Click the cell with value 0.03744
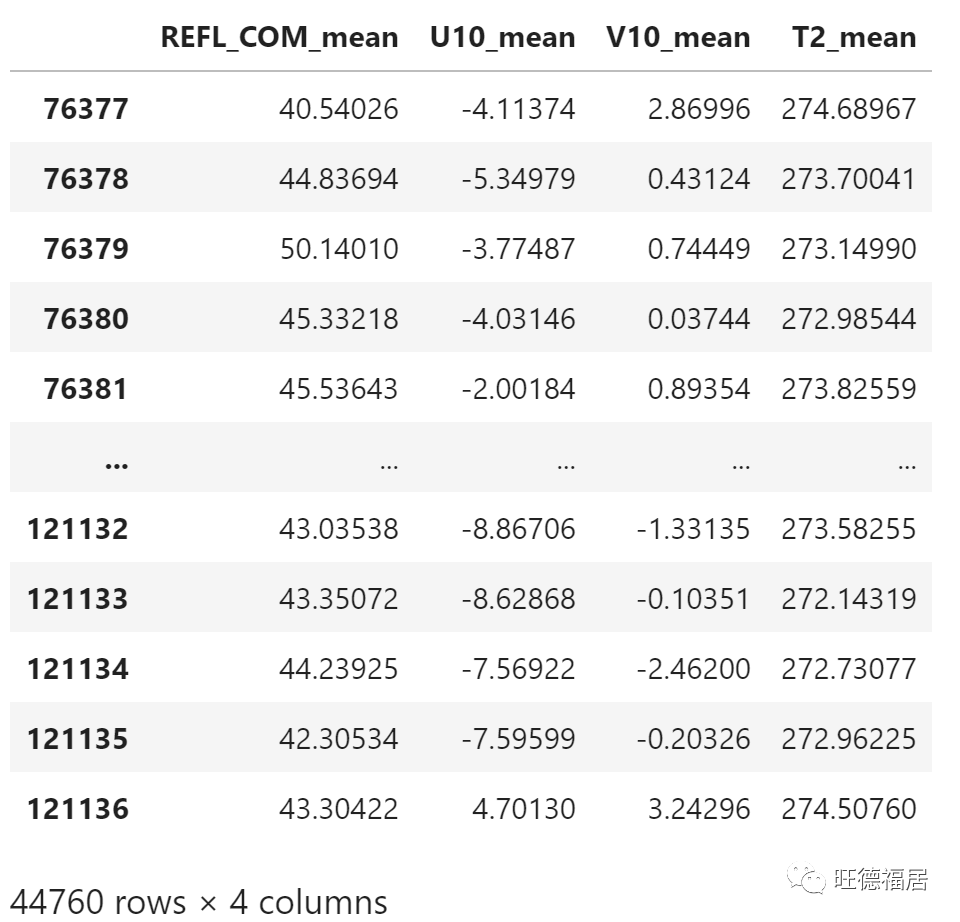 pos(698,318)
